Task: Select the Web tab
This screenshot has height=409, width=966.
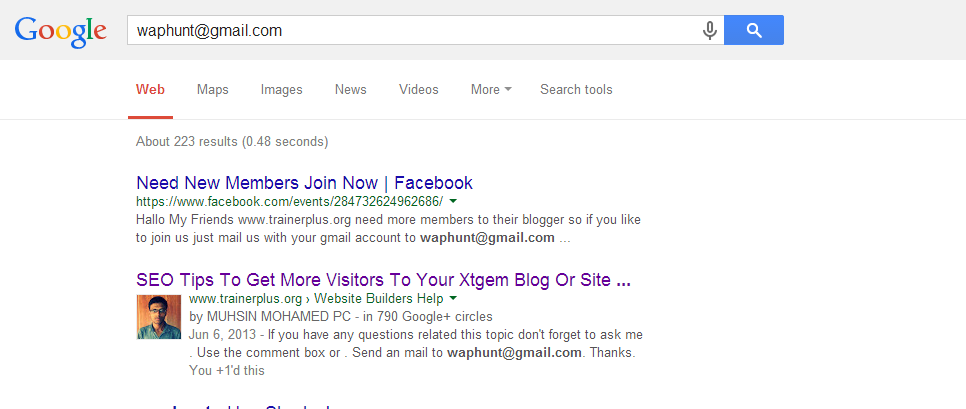Action: point(150,90)
